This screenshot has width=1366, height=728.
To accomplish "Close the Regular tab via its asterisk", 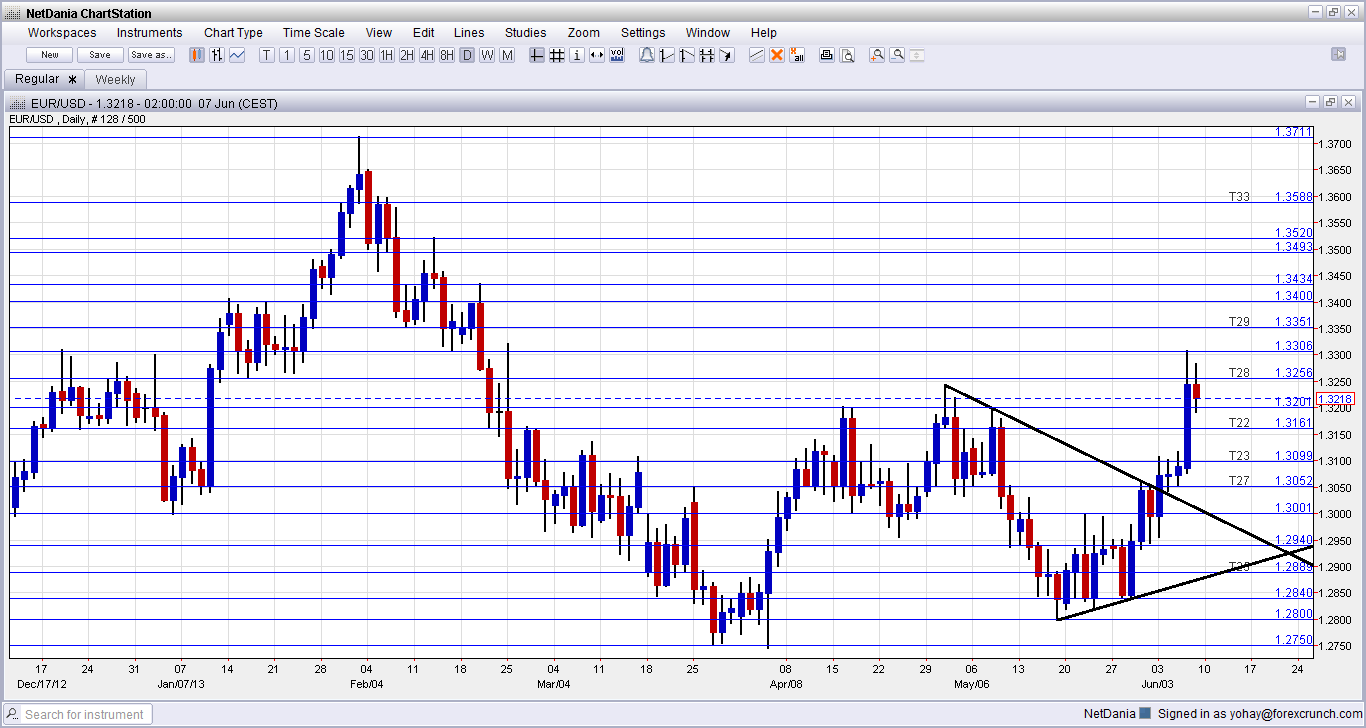I will click(x=72, y=79).
